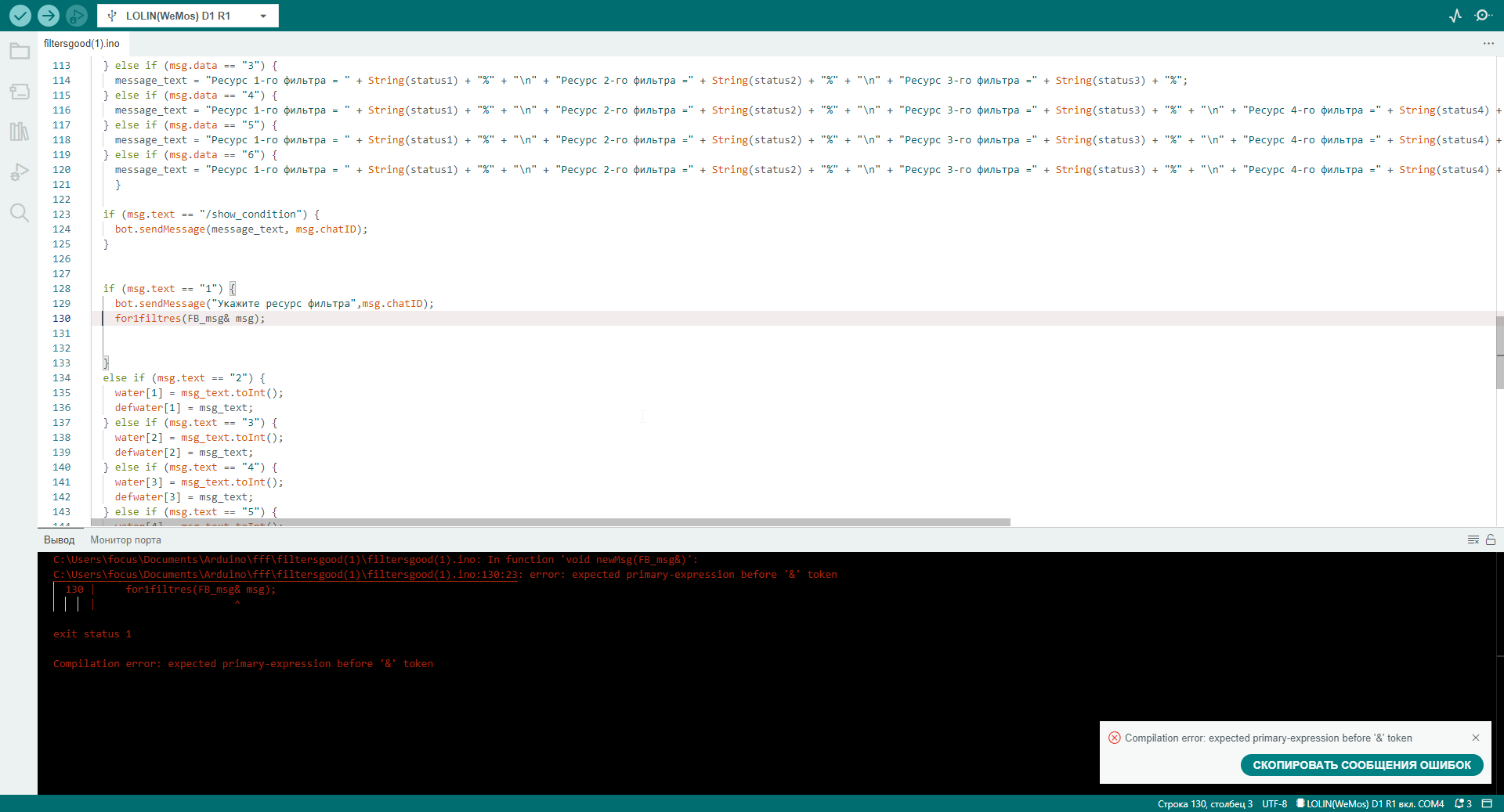1504x812 pixels.
Task: Place cursor on the for1filtres(FB_msg& msg) line
Action: [190, 319]
